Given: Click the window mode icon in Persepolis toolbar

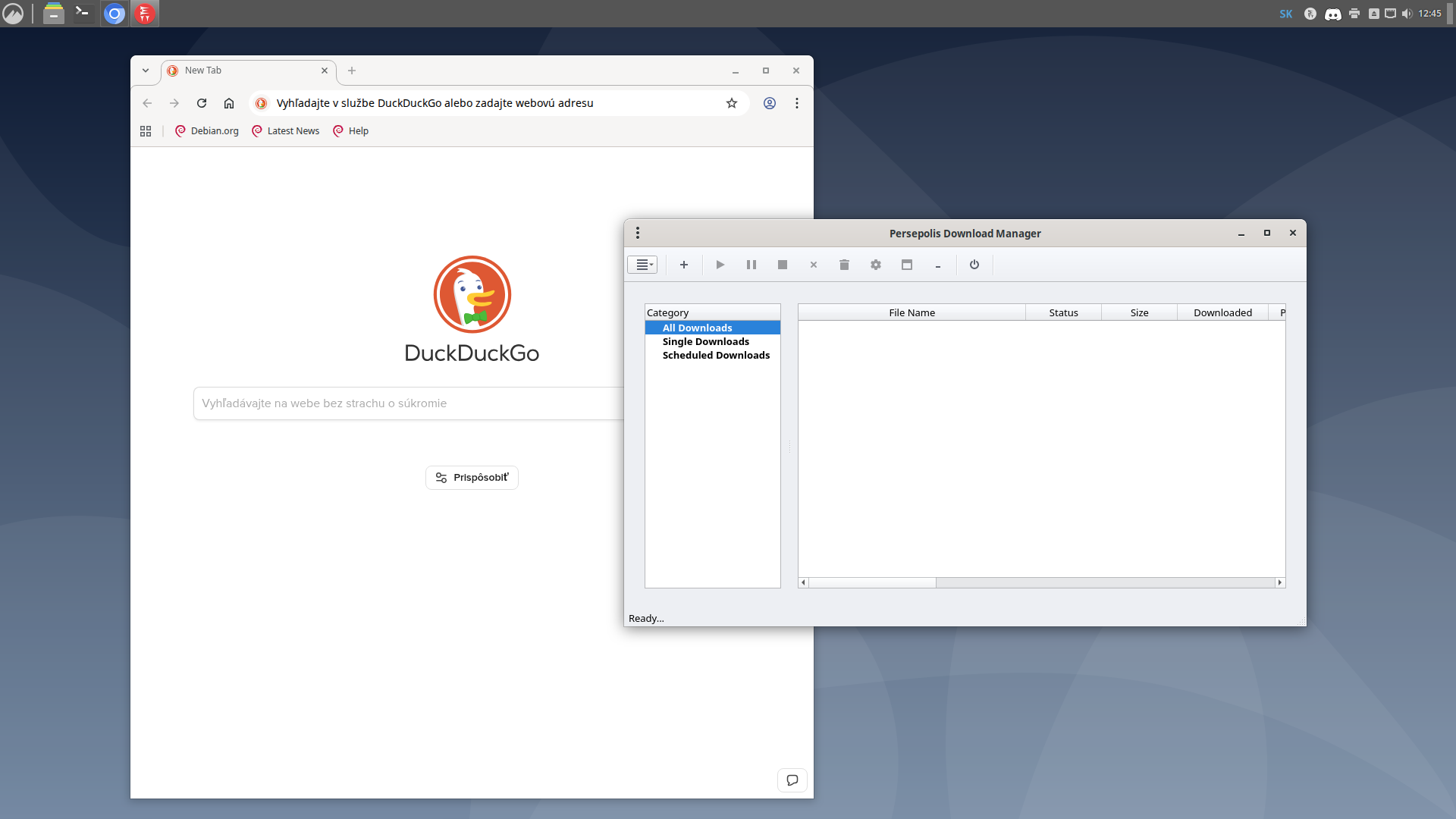Looking at the screenshot, I should [x=907, y=265].
